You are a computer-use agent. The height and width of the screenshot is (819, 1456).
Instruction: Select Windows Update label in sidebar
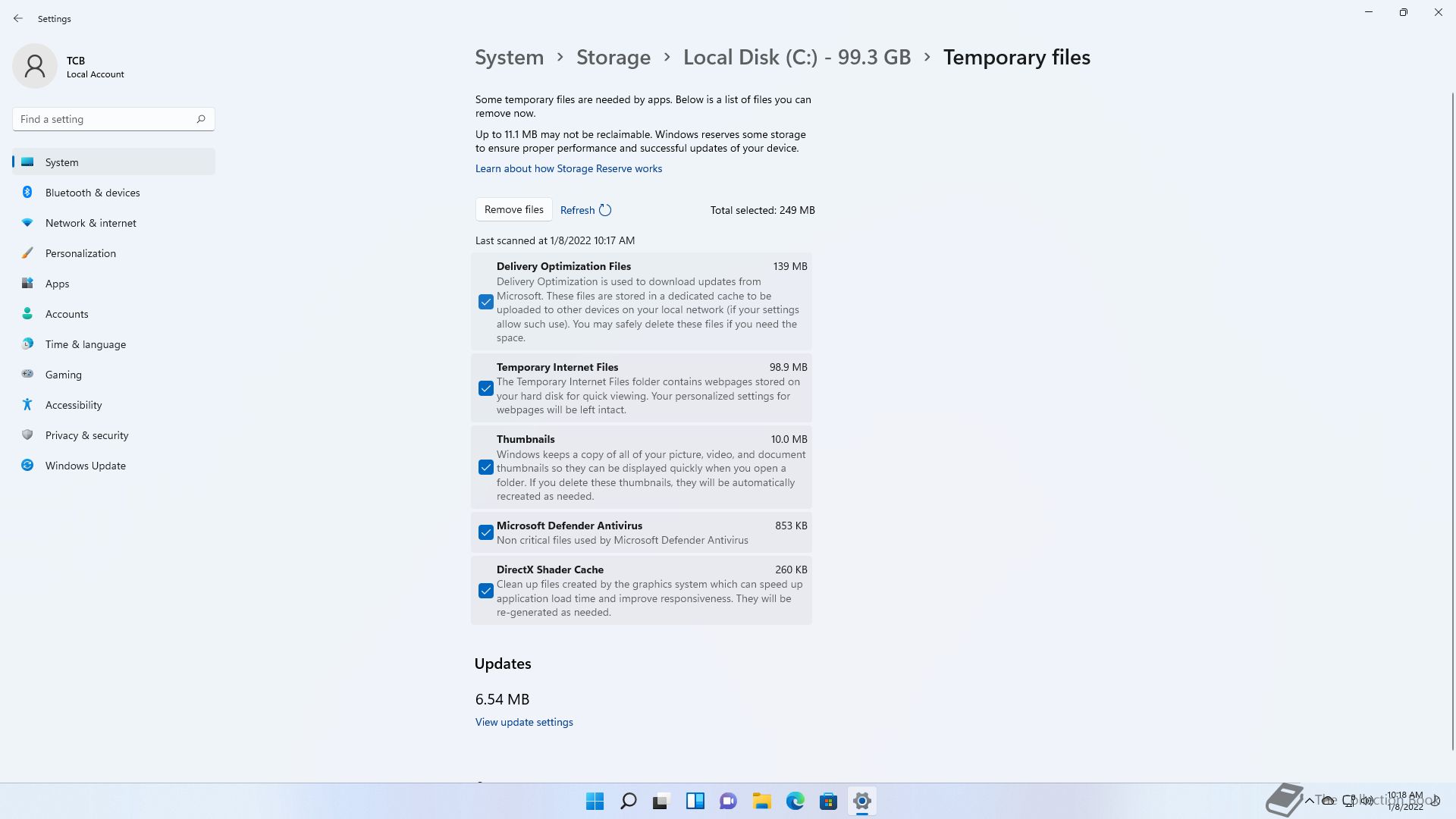click(x=86, y=466)
